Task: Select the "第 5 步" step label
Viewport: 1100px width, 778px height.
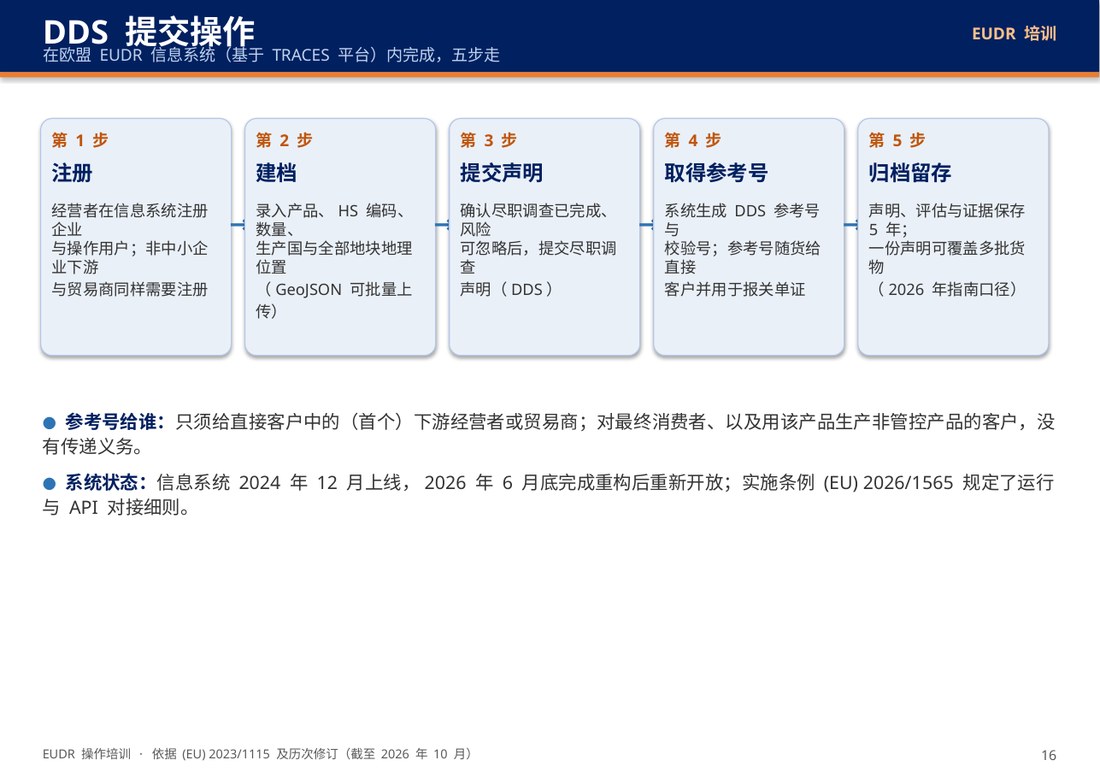Action: tap(897, 140)
